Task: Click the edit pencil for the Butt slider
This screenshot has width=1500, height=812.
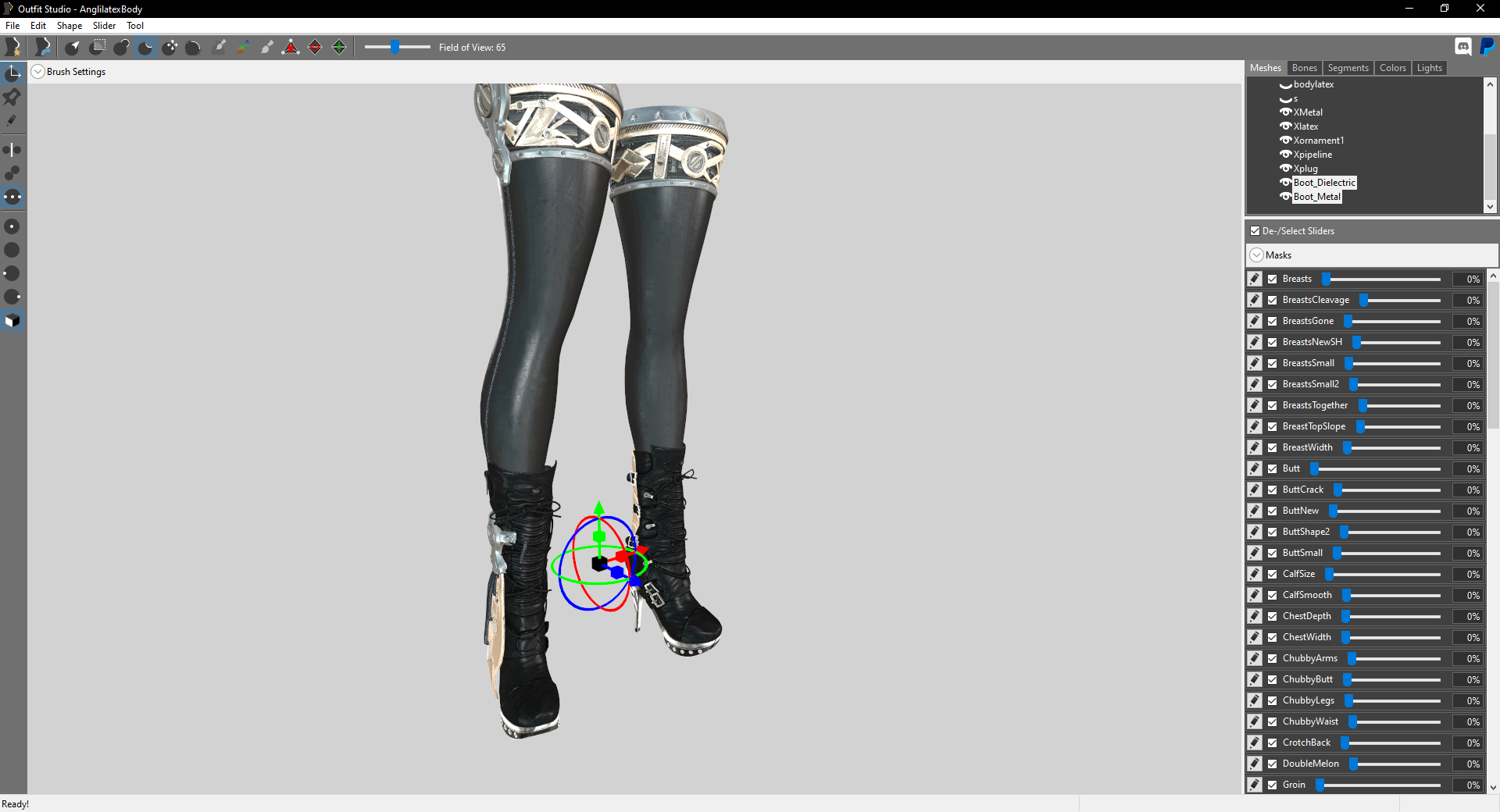Action: (1255, 468)
